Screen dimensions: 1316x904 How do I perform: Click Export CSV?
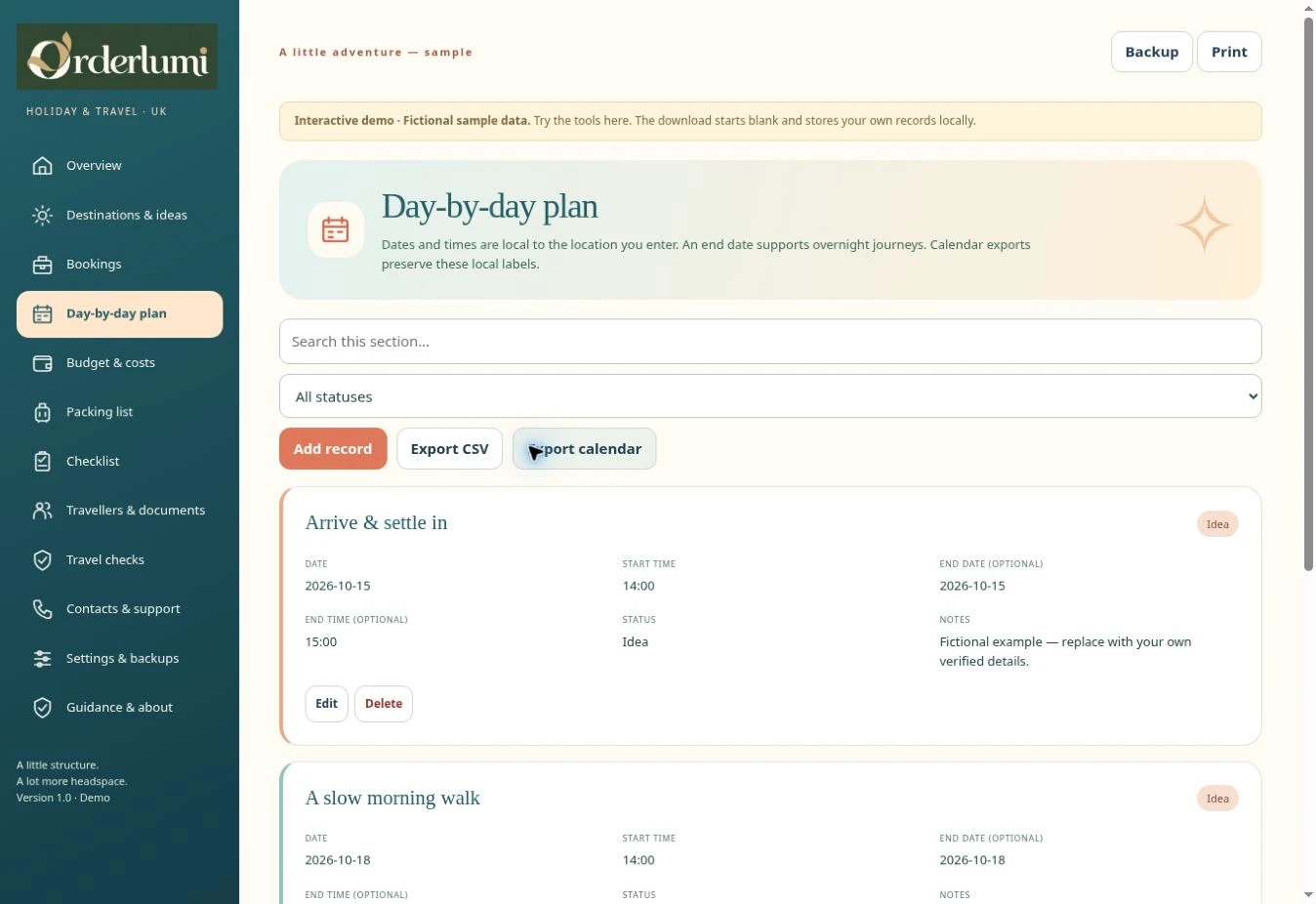(449, 449)
